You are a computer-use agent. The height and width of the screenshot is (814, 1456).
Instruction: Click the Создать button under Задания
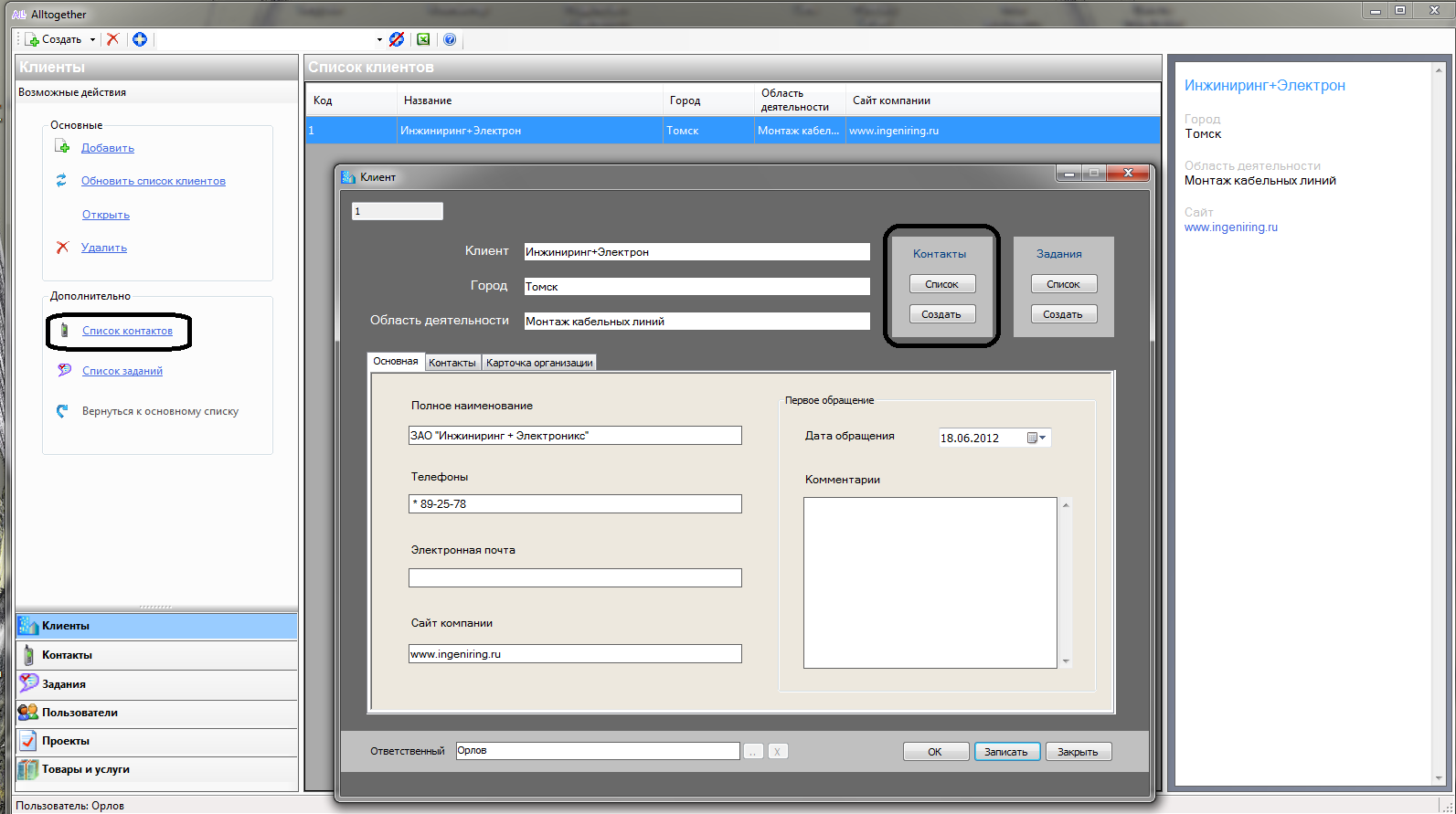click(x=1064, y=314)
